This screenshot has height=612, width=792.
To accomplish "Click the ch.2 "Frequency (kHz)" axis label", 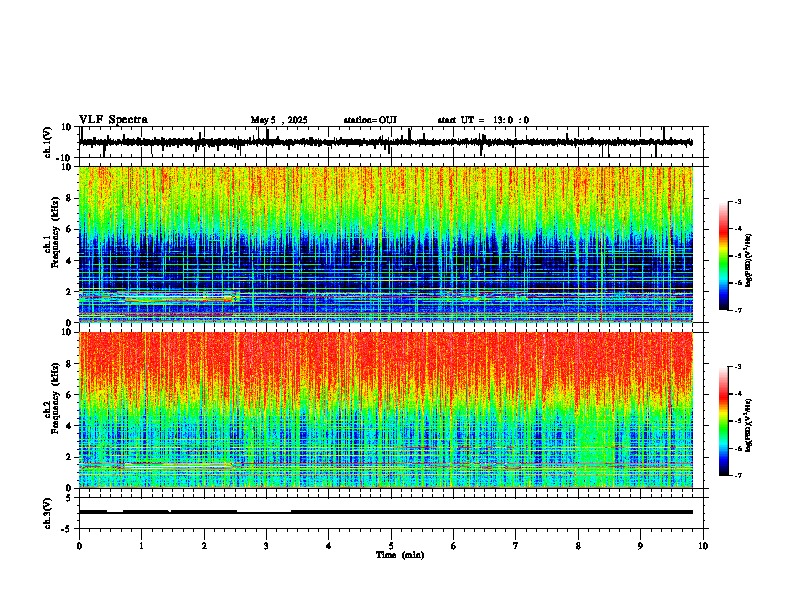I will [x=55, y=398].
